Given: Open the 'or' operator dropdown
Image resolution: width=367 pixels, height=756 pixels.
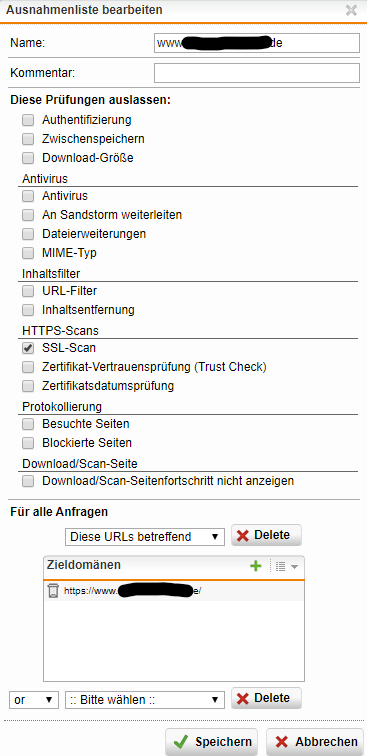Looking at the screenshot, I should pyautogui.click(x=33, y=700).
